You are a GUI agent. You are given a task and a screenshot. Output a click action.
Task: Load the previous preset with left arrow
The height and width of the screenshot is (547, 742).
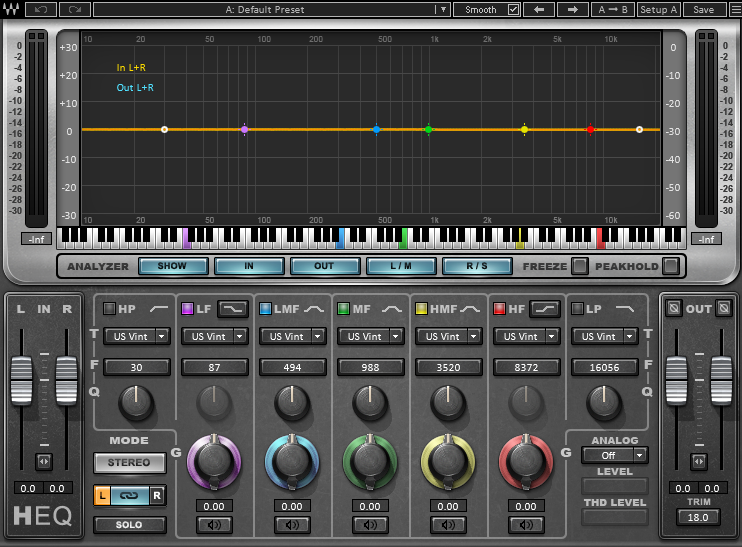click(538, 9)
